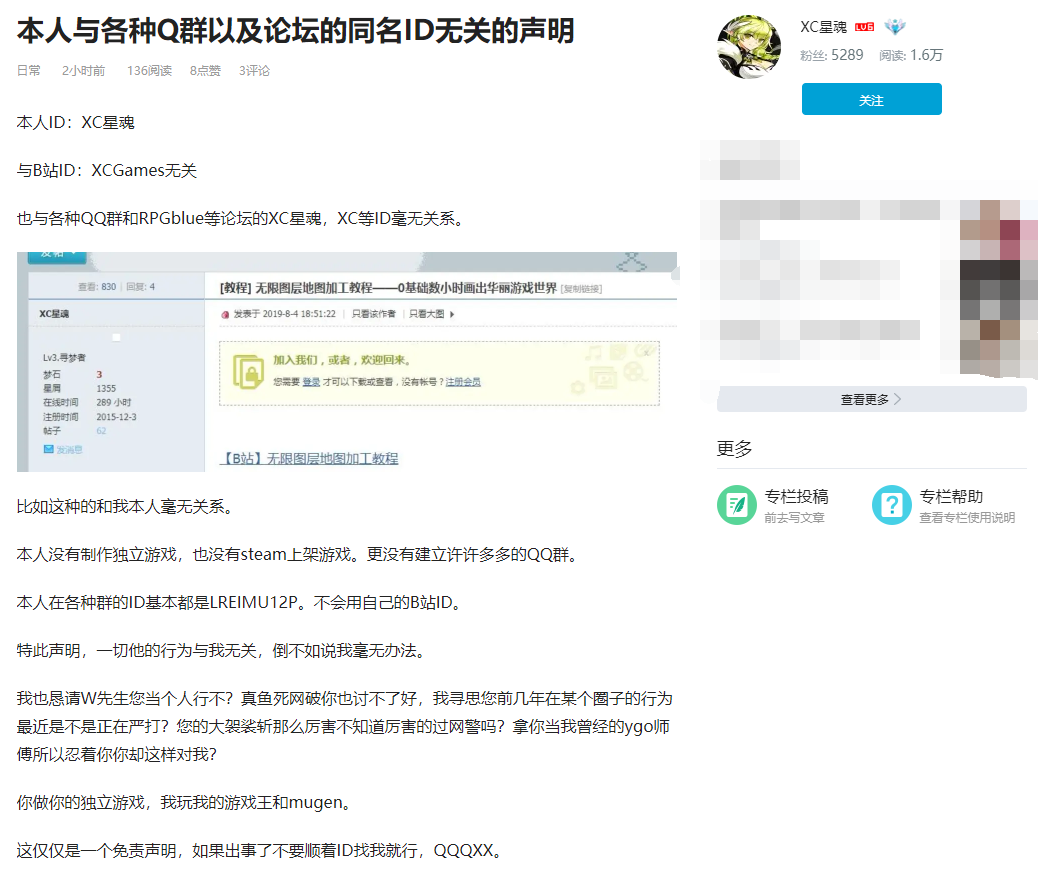This screenshot has width=1038, height=875.
Task: Open the XC星魂 author name link
Action: [823, 27]
